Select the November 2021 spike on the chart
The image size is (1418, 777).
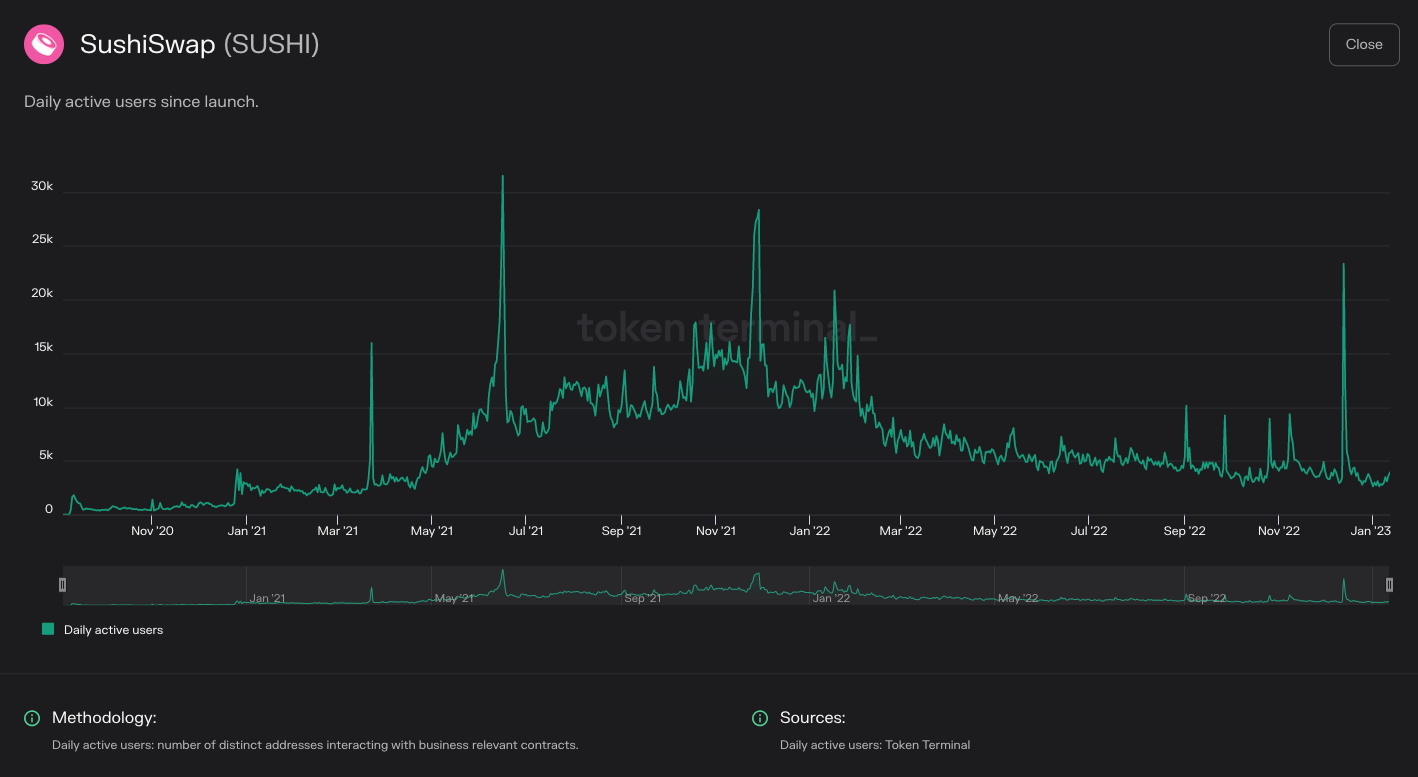[758, 212]
